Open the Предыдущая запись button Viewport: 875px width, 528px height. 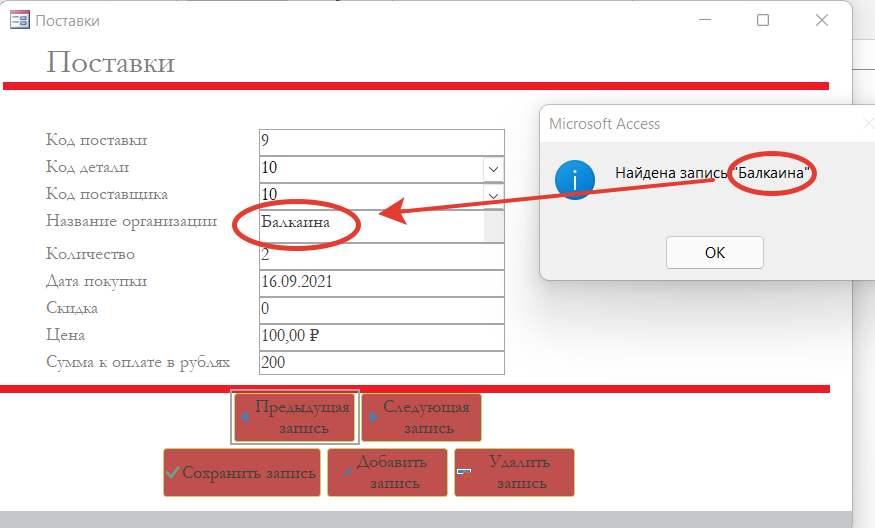[295, 417]
